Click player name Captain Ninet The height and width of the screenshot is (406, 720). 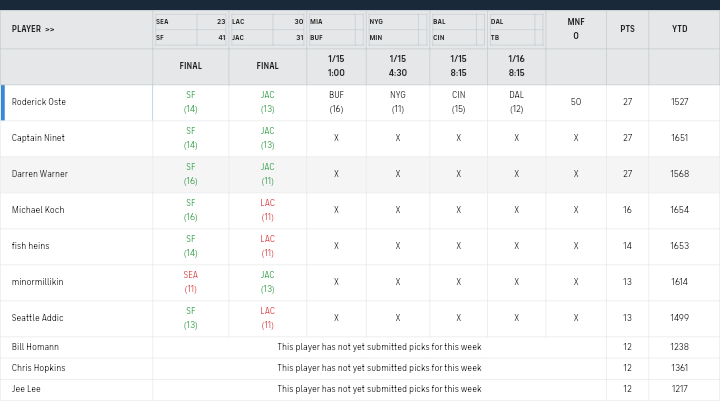(x=38, y=138)
